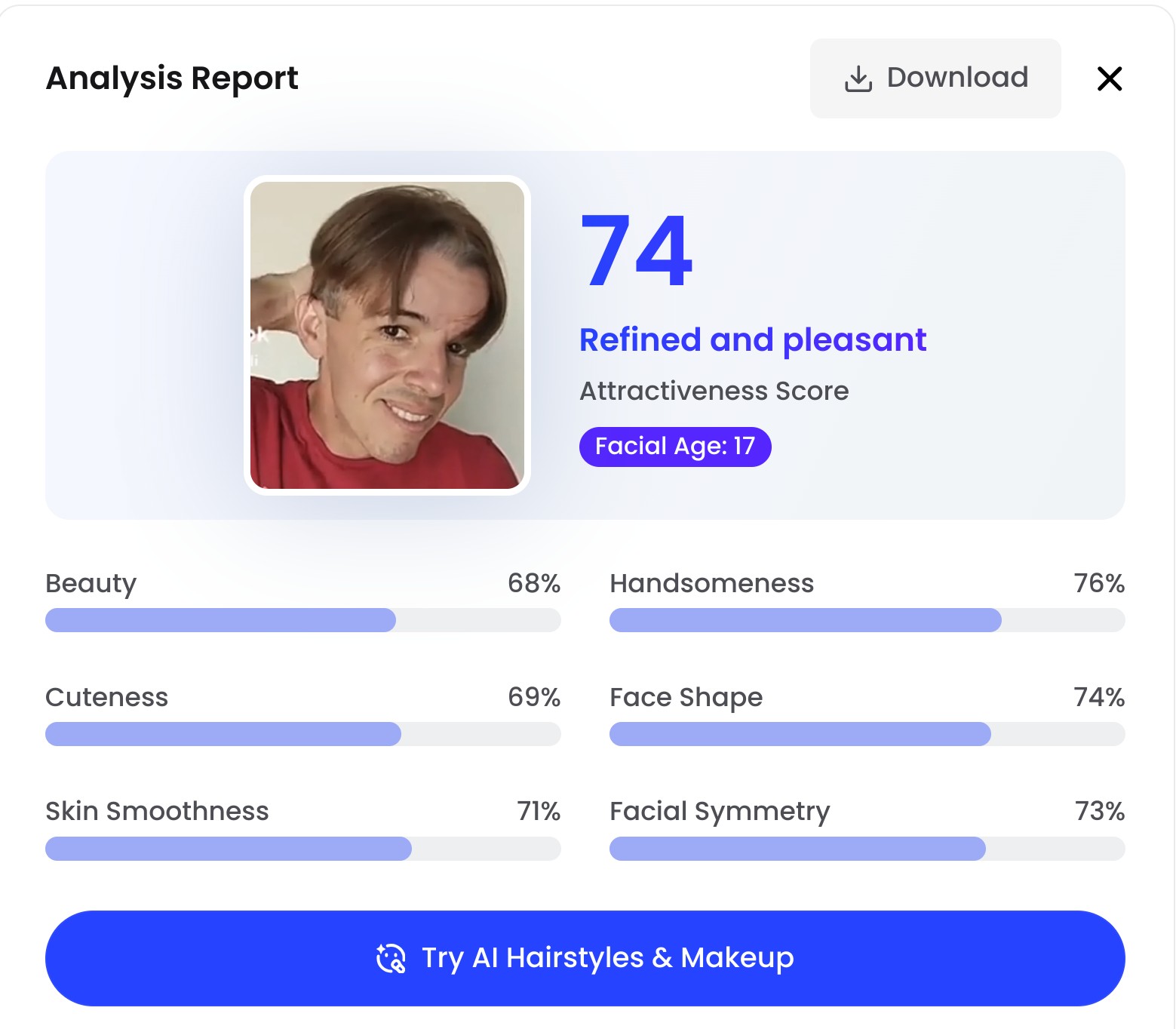This screenshot has height=1029, width=1176.
Task: Click the "74%" face shape value
Action: 1099,697
